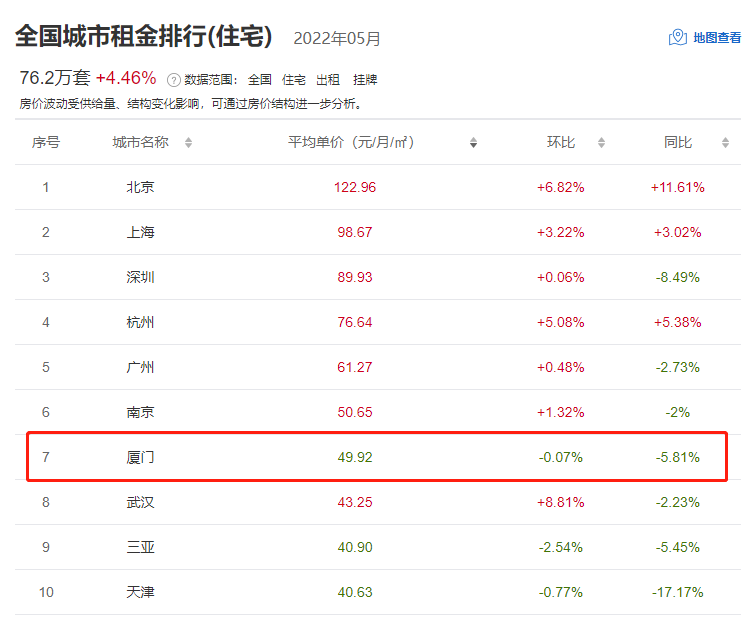Select the 住宅 filter tag
747x621 pixels.
pos(293,80)
